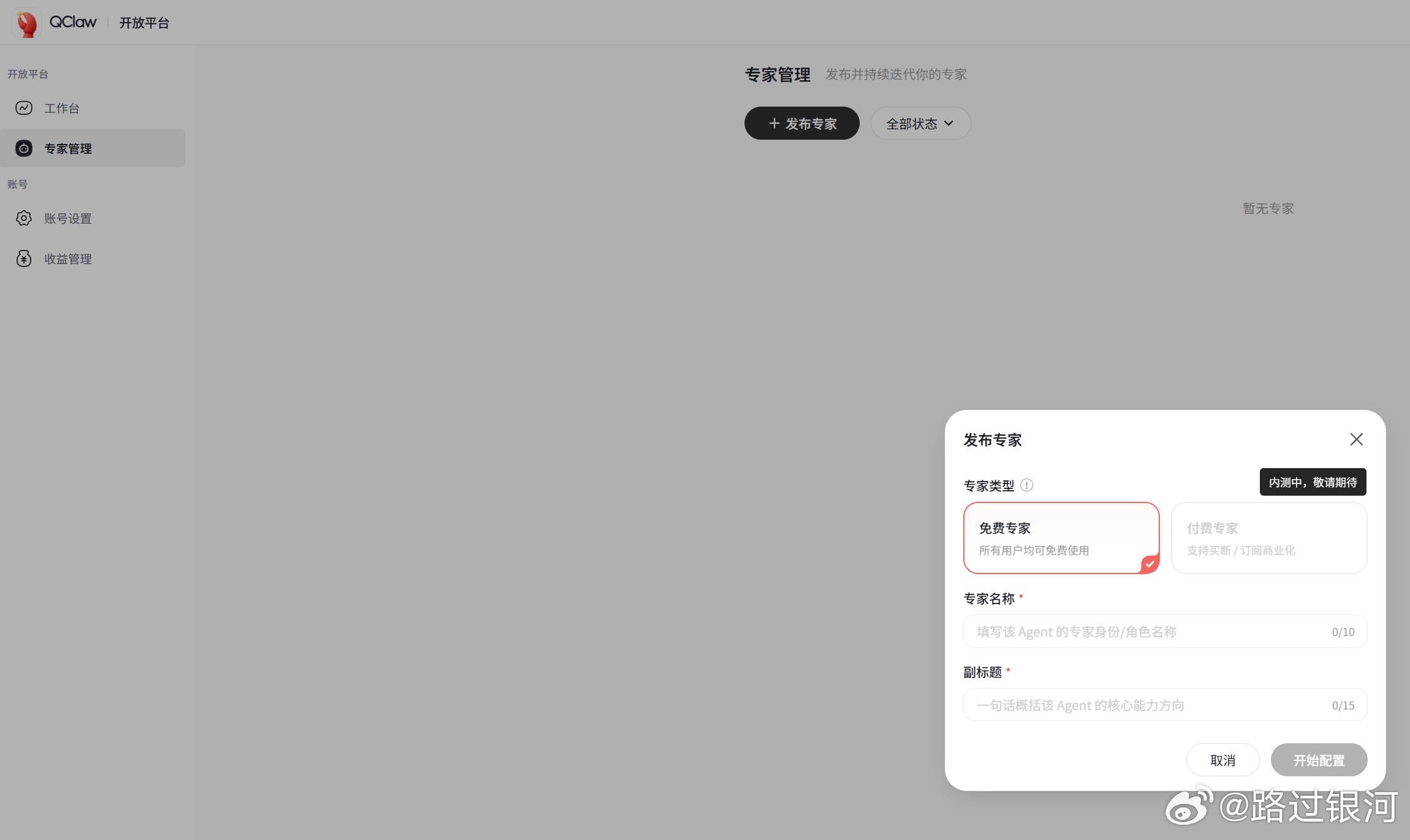This screenshot has width=1410, height=840.
Task: Click the 开始配置 button
Action: (x=1319, y=760)
